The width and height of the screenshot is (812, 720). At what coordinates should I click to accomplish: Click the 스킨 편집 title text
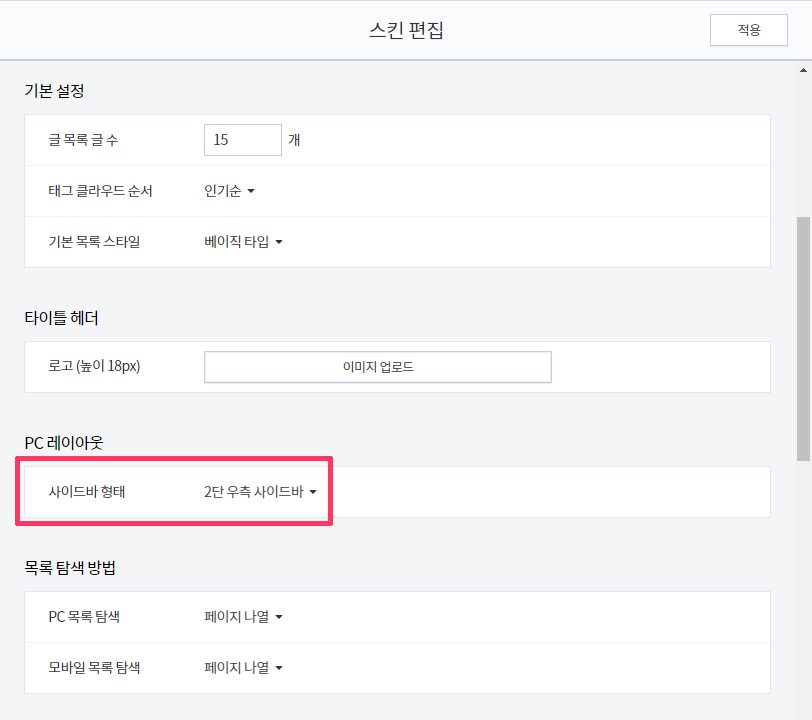click(x=406, y=30)
